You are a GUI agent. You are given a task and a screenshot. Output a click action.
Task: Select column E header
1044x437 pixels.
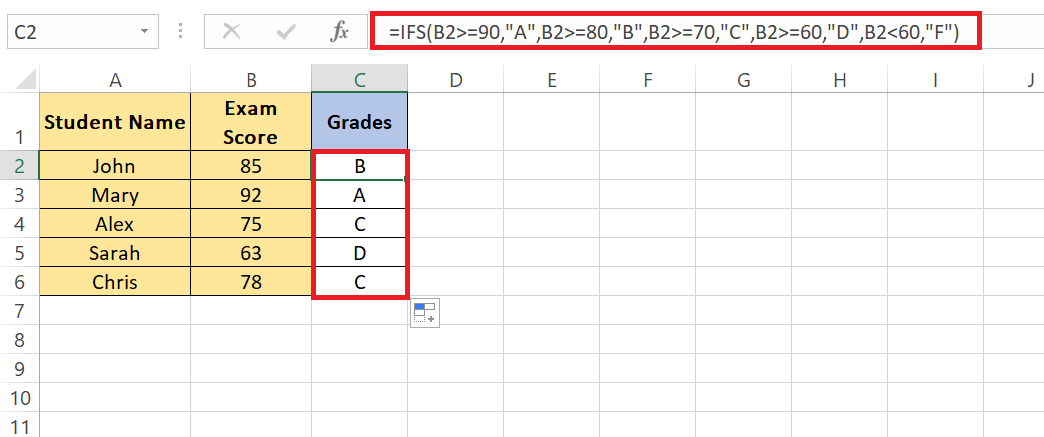tap(551, 80)
